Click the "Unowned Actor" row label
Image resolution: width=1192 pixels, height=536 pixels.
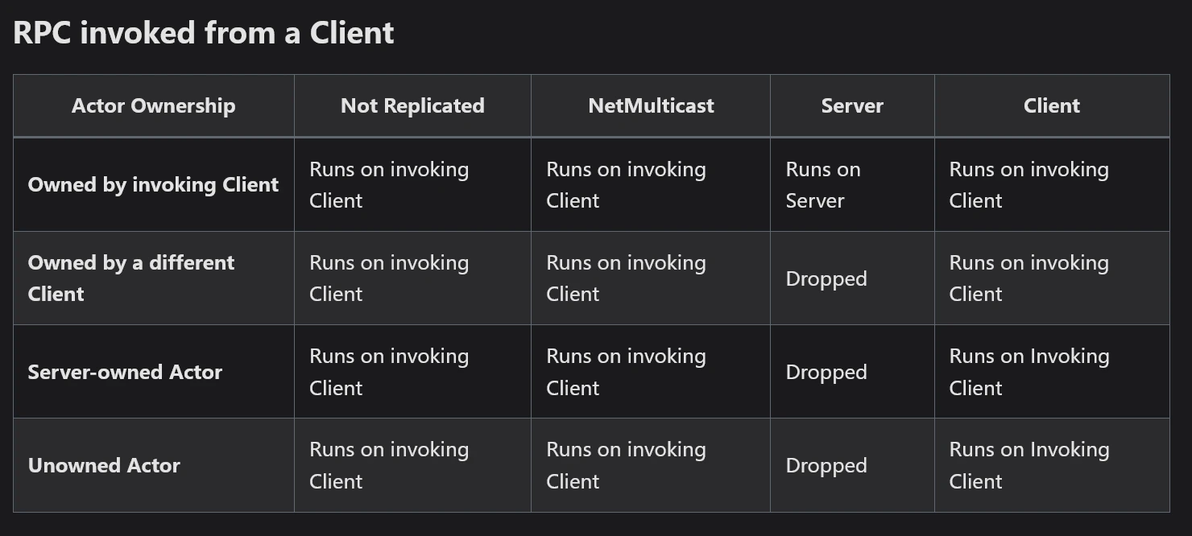[104, 465]
